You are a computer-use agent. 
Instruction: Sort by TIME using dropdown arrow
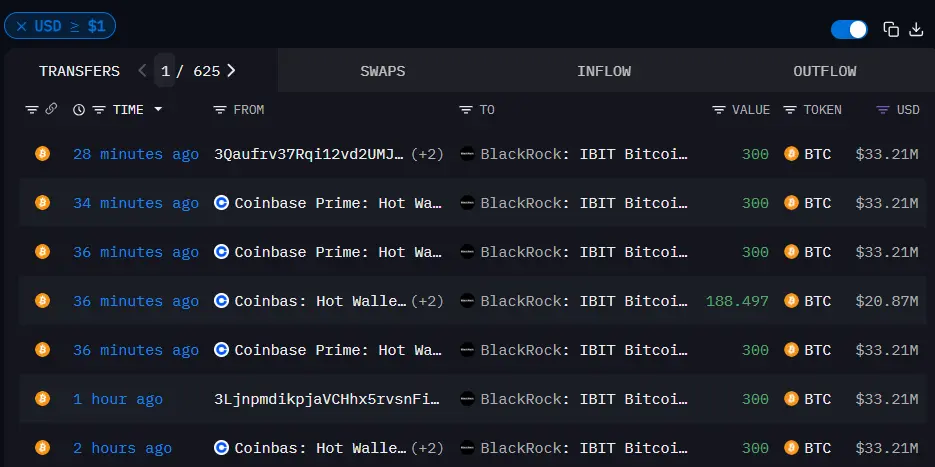[158, 110]
